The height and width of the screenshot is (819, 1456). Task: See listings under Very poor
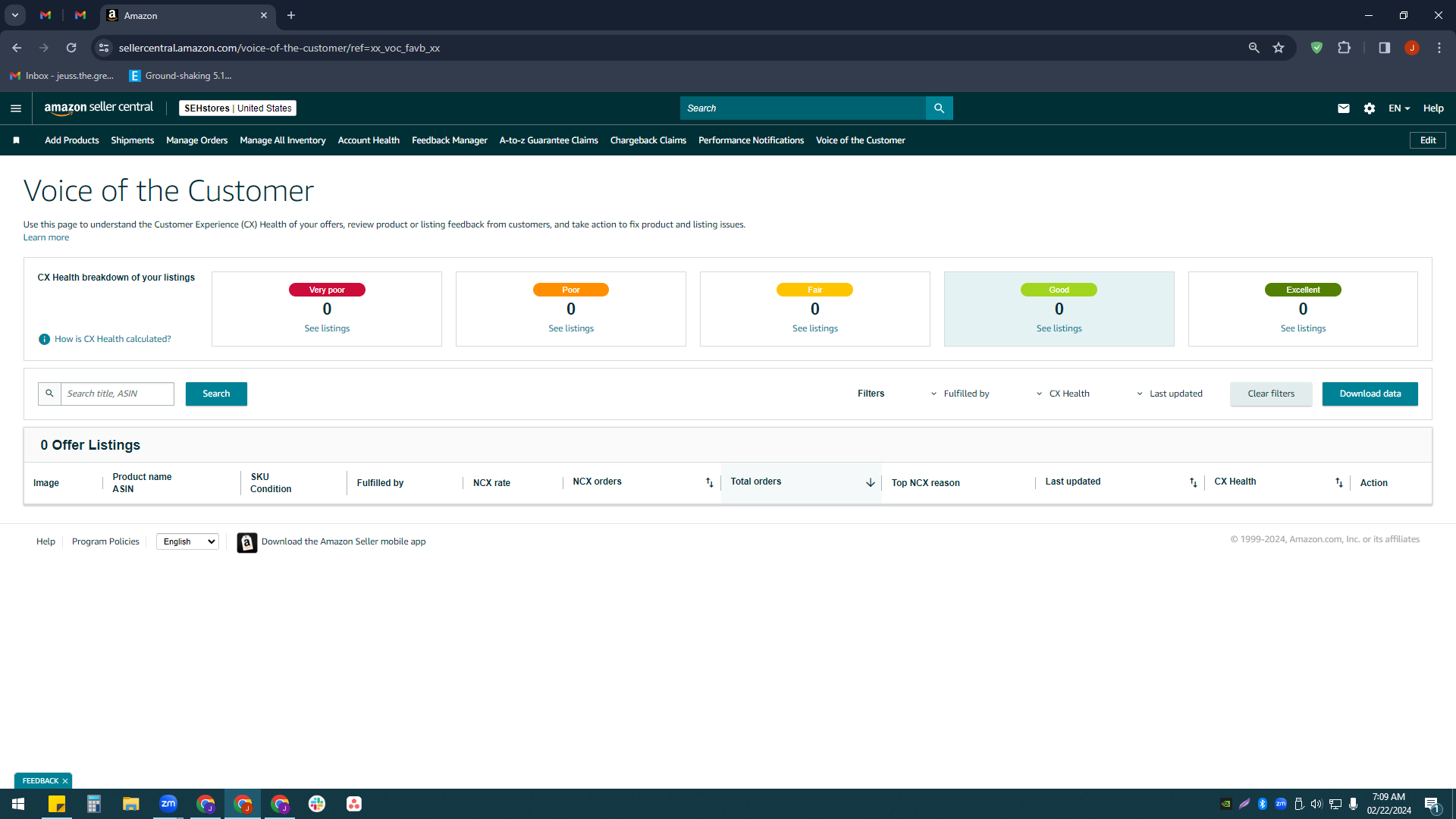[x=327, y=328]
